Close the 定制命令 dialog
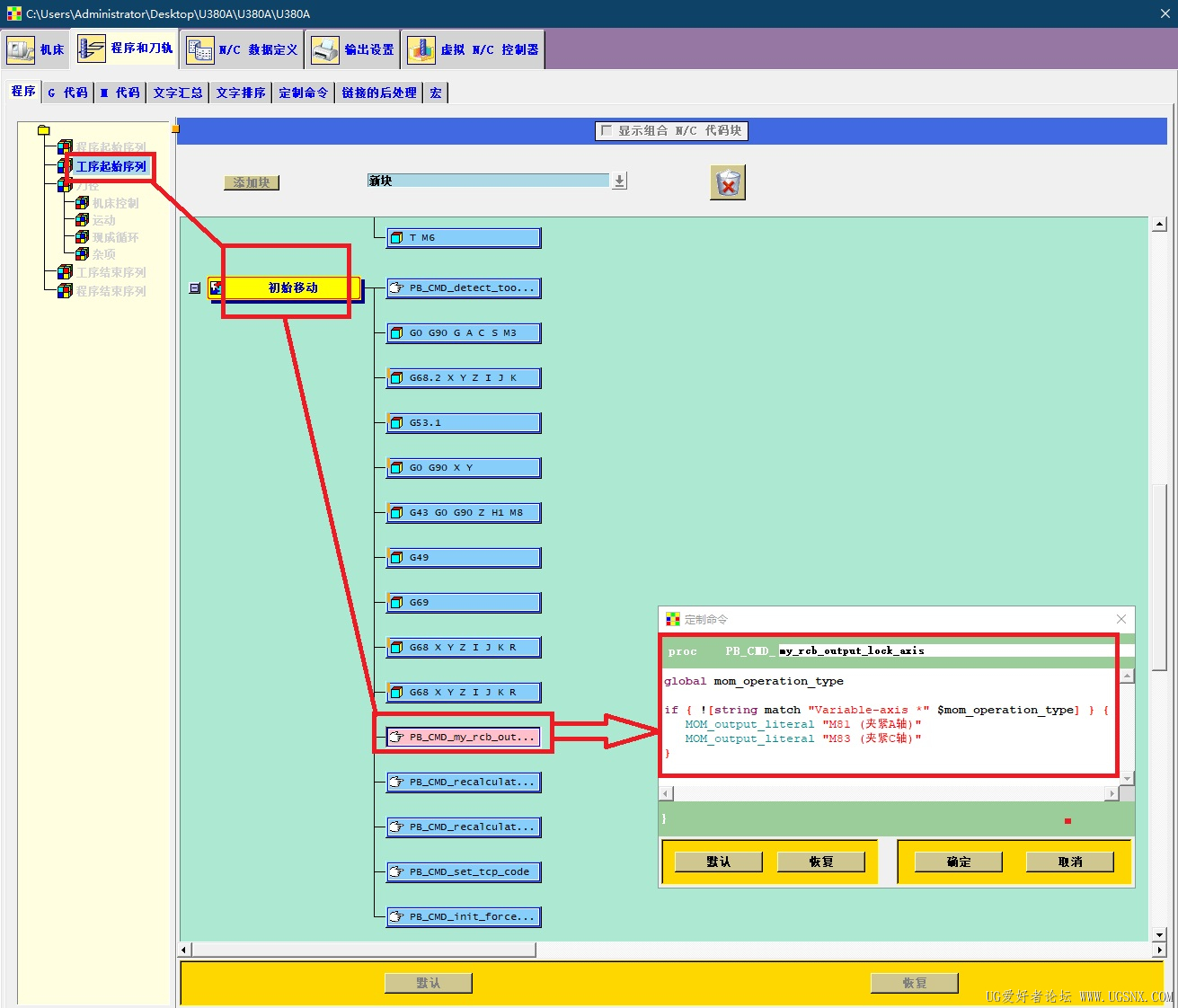1178x1008 pixels. point(1121,619)
